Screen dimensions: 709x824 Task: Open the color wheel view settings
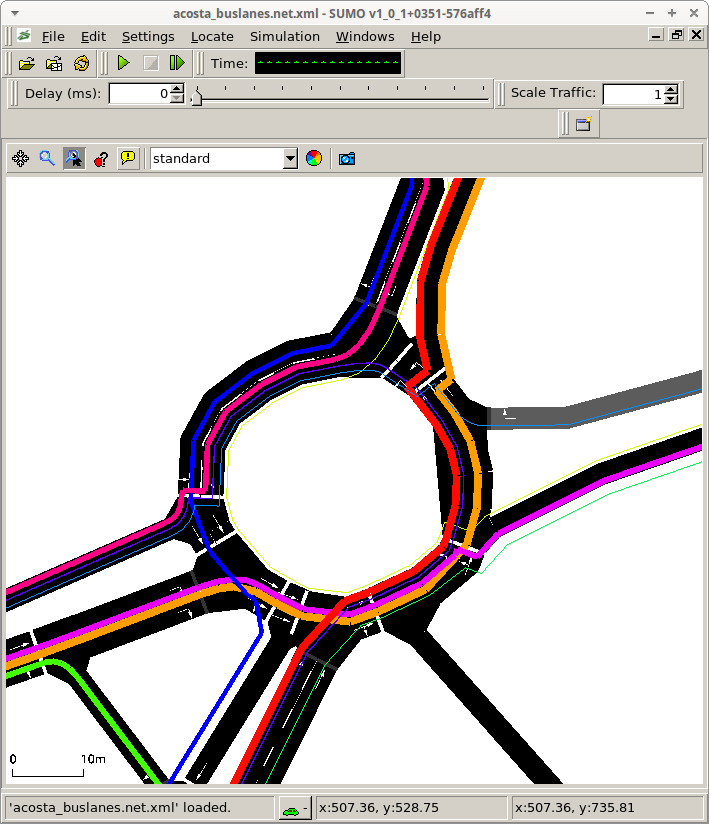click(314, 158)
